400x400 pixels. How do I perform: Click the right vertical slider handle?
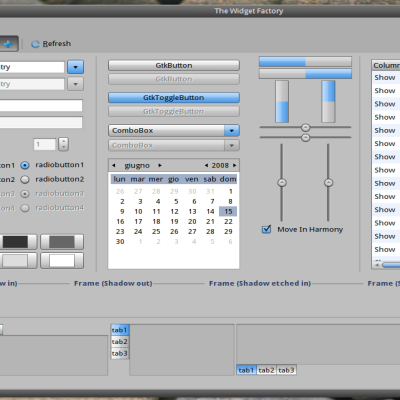click(x=328, y=183)
